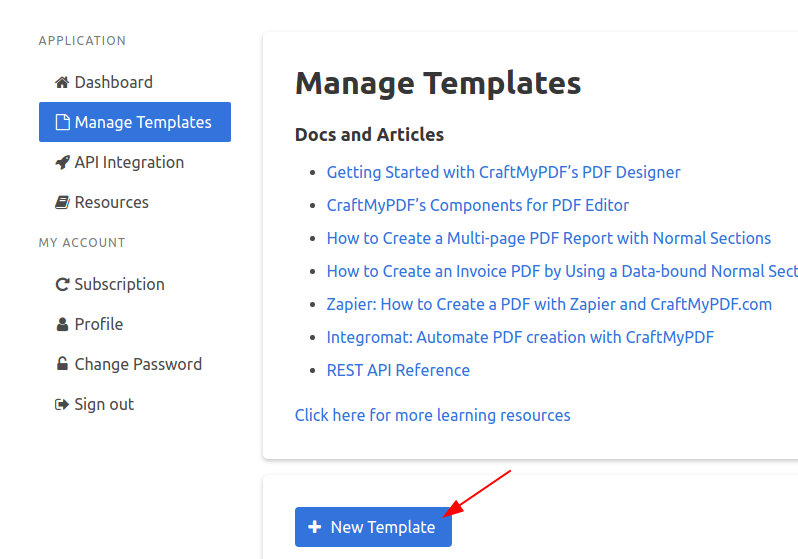Image resolution: width=798 pixels, height=559 pixels.
Task: Click the Resources book icon
Action: tap(62, 203)
